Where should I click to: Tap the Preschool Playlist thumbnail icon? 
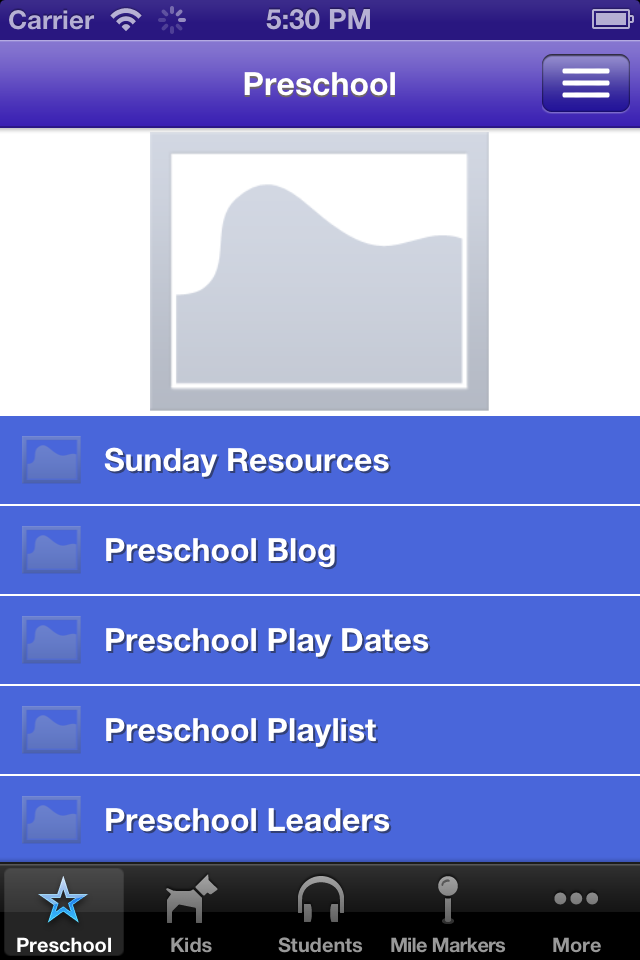(52, 730)
